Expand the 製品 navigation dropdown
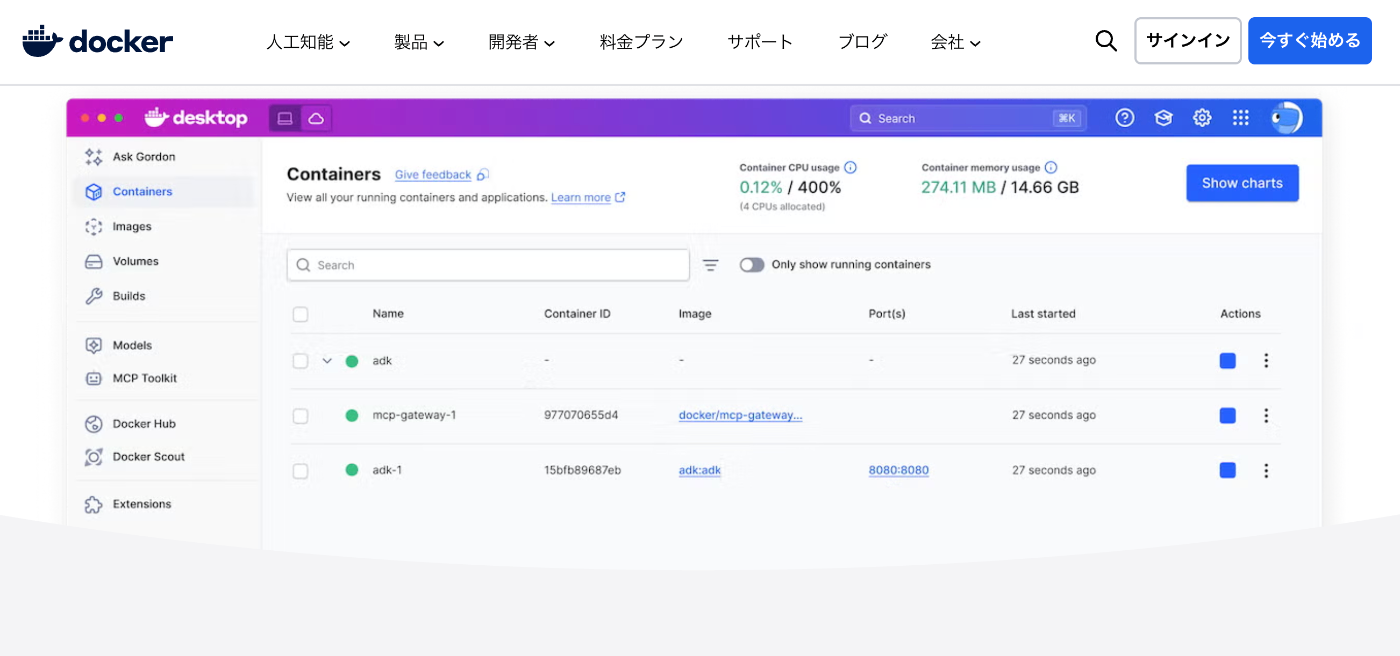The height and width of the screenshot is (656, 1400). click(419, 42)
